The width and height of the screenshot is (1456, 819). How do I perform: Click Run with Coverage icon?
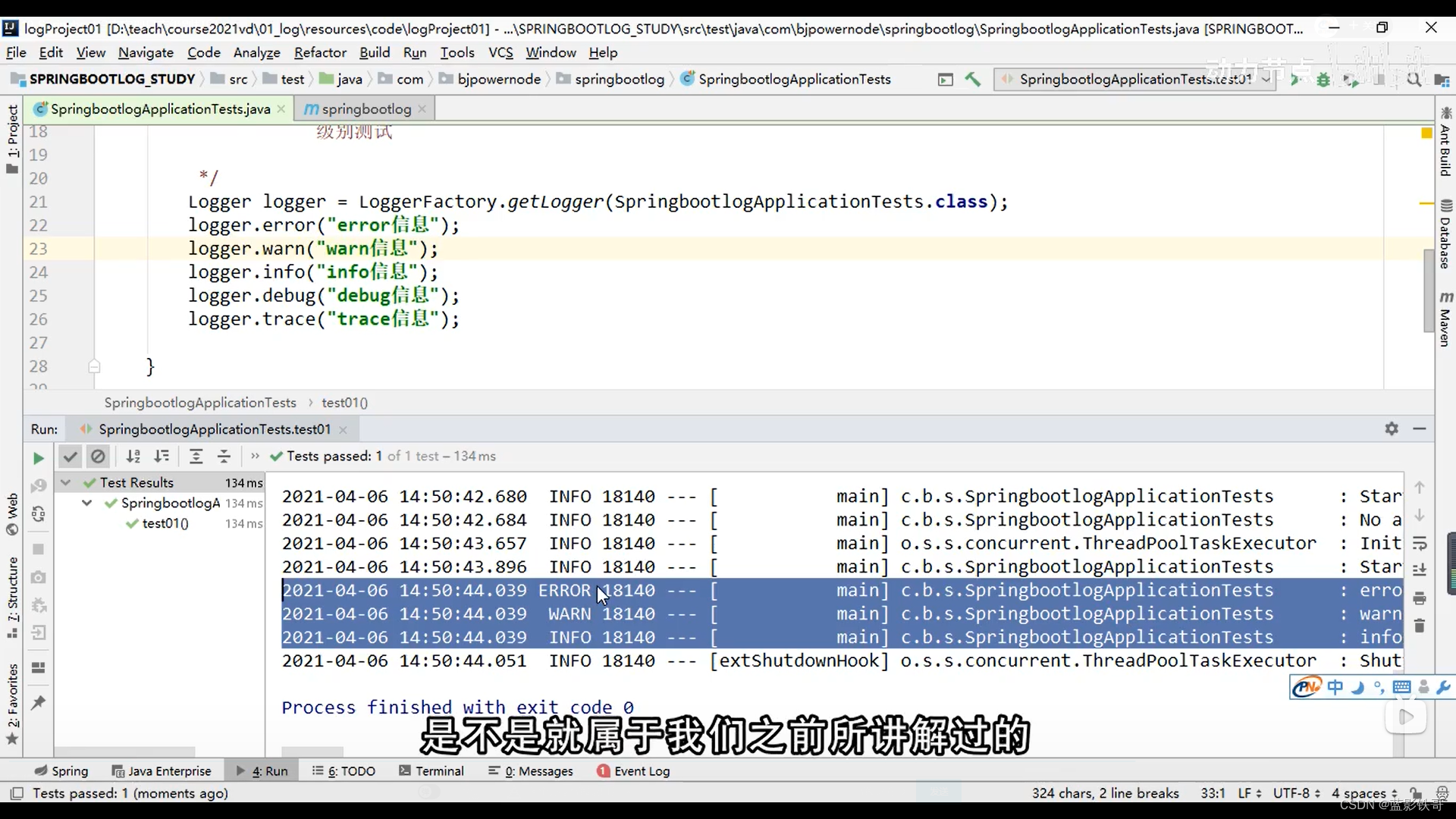[1351, 79]
